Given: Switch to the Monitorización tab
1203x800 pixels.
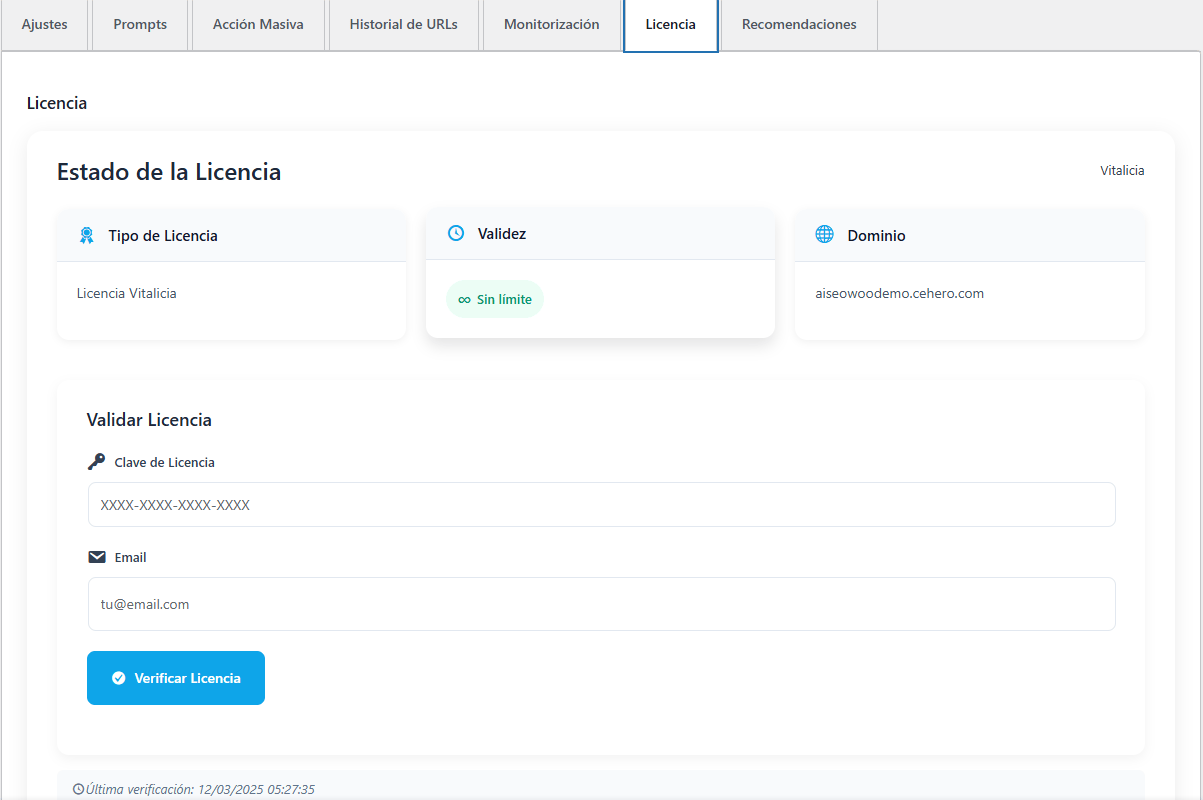Looking at the screenshot, I should [551, 24].
